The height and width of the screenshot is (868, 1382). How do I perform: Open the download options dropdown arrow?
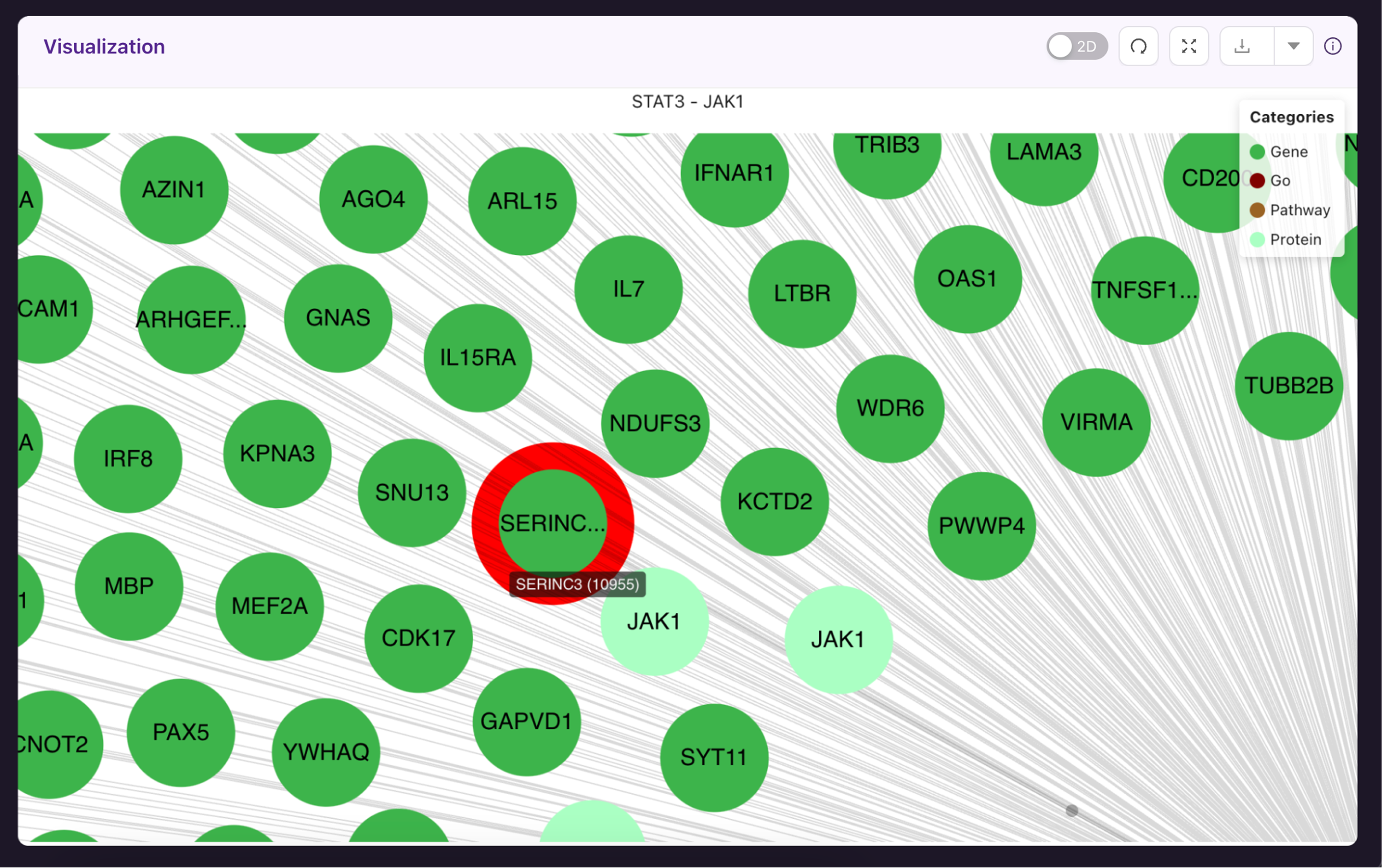pyautogui.click(x=1293, y=47)
